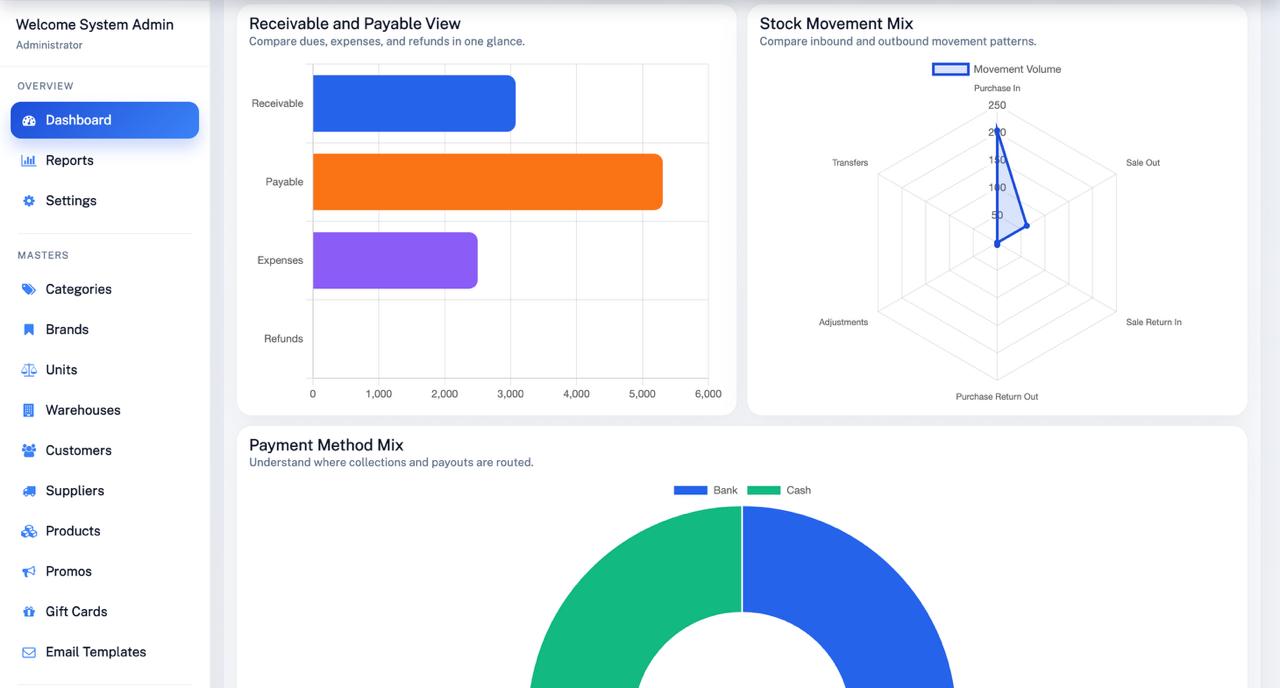Toggle the Movement Volume legend

(997, 68)
